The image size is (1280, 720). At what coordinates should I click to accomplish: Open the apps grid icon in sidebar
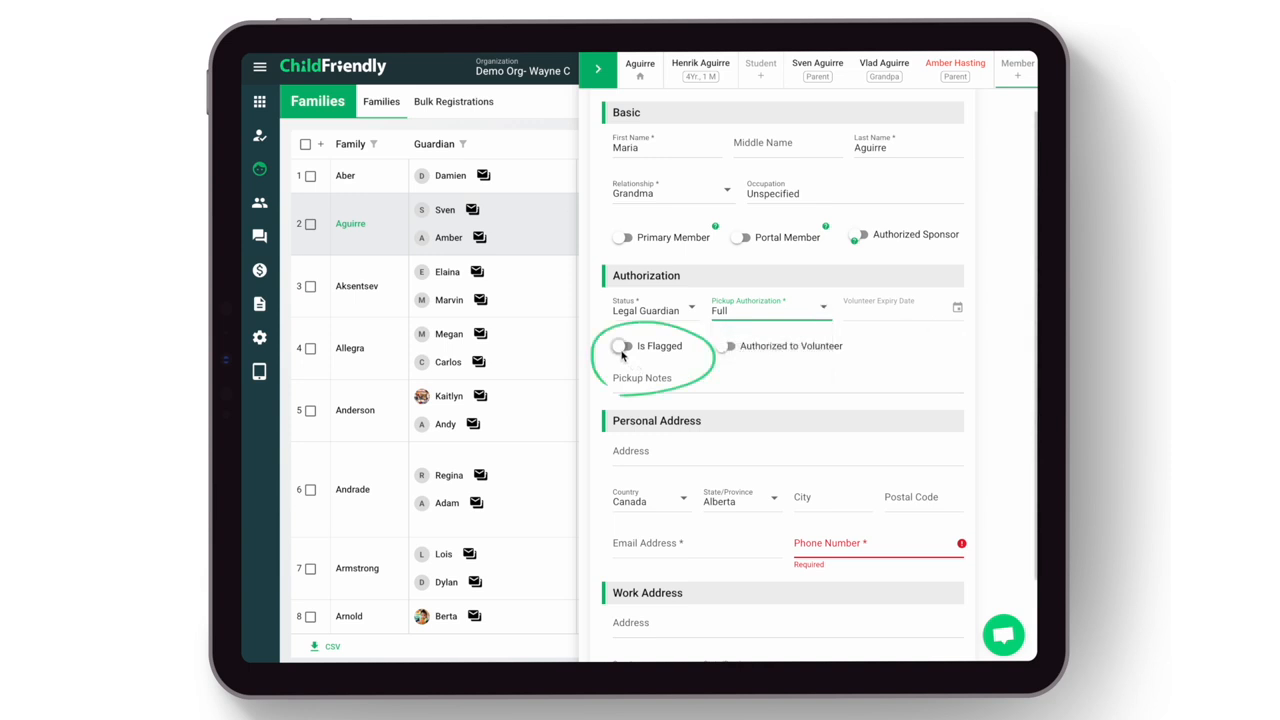click(260, 102)
